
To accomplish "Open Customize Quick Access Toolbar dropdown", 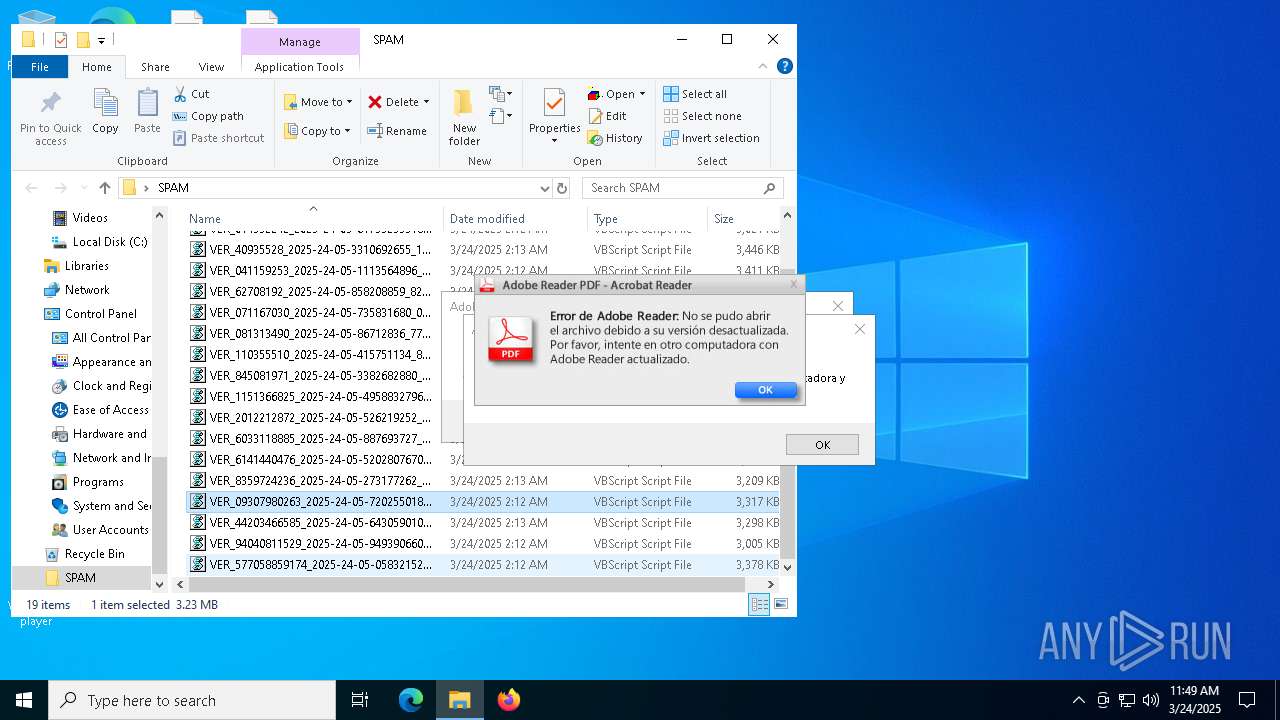I will coord(101,41).
